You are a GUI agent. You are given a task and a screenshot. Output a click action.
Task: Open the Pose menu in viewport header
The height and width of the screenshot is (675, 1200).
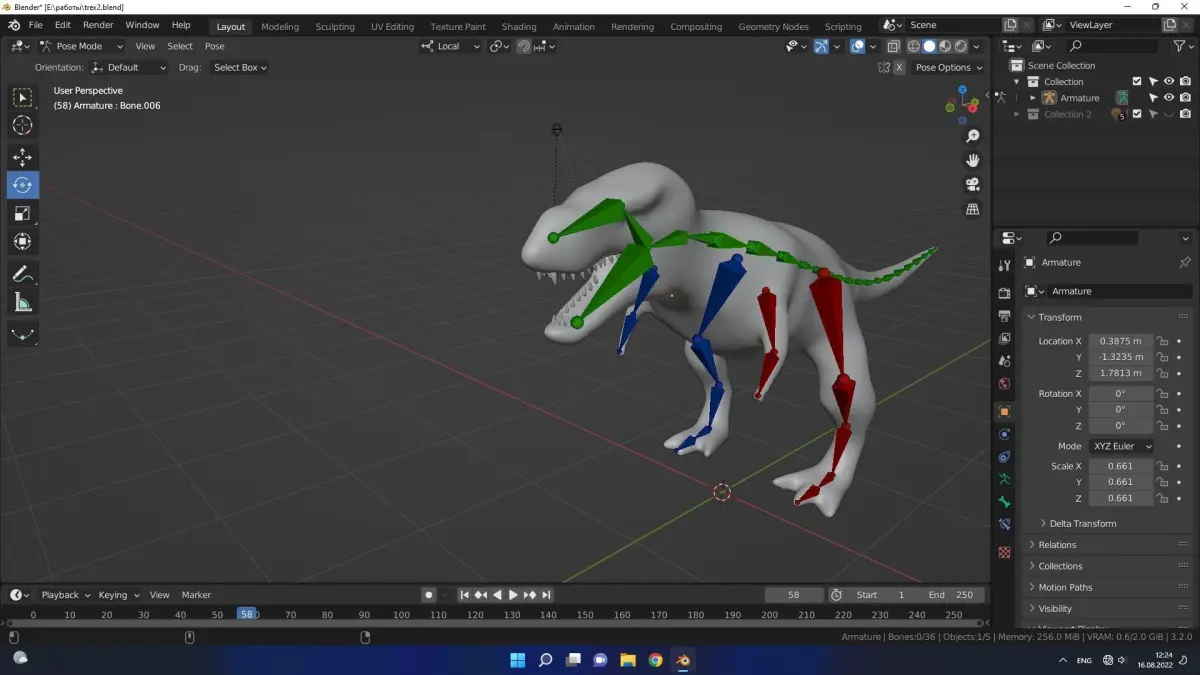tap(215, 46)
